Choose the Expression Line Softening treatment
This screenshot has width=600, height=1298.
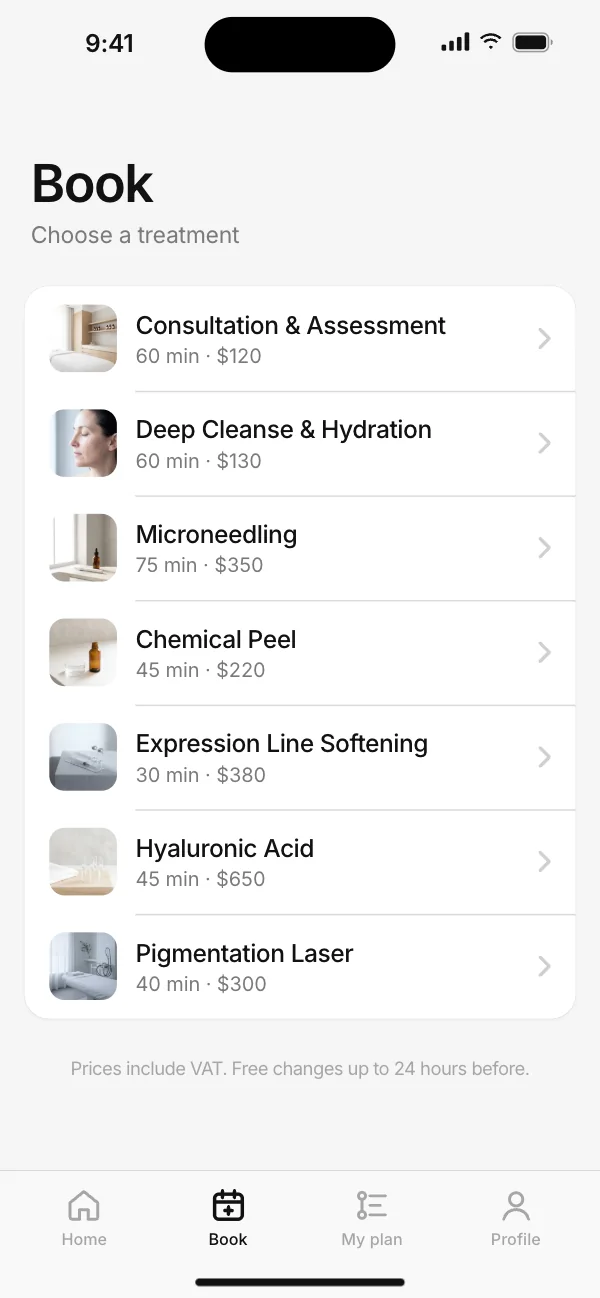300,757
